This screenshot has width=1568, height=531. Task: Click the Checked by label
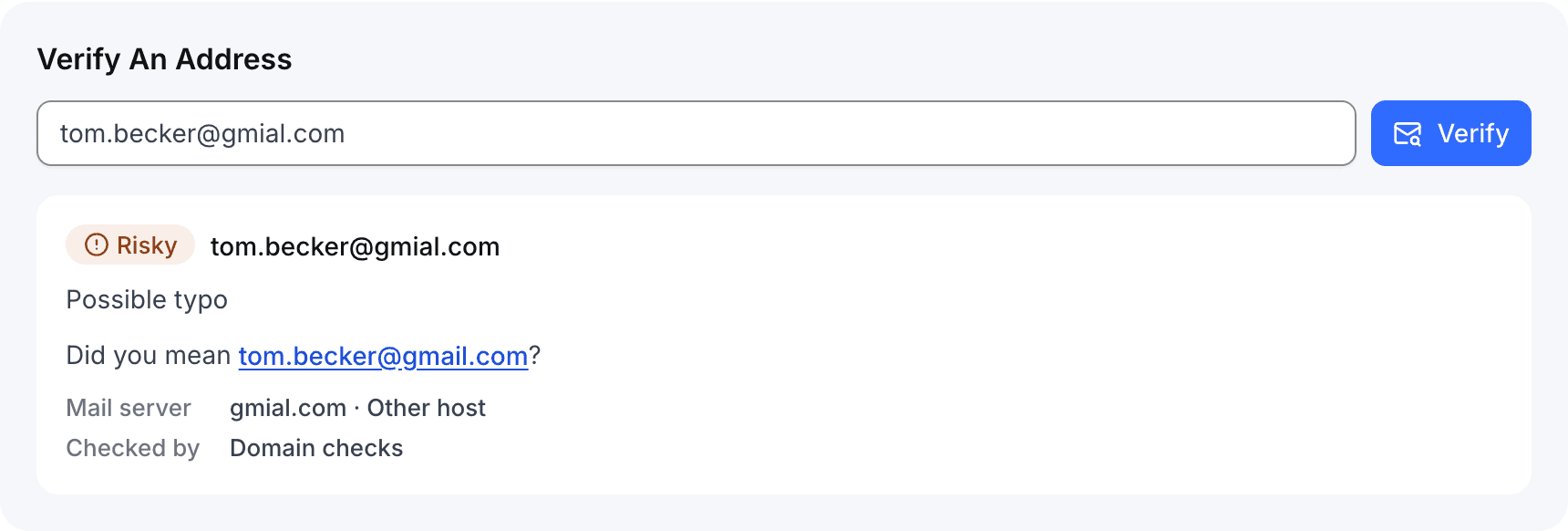tap(132, 448)
